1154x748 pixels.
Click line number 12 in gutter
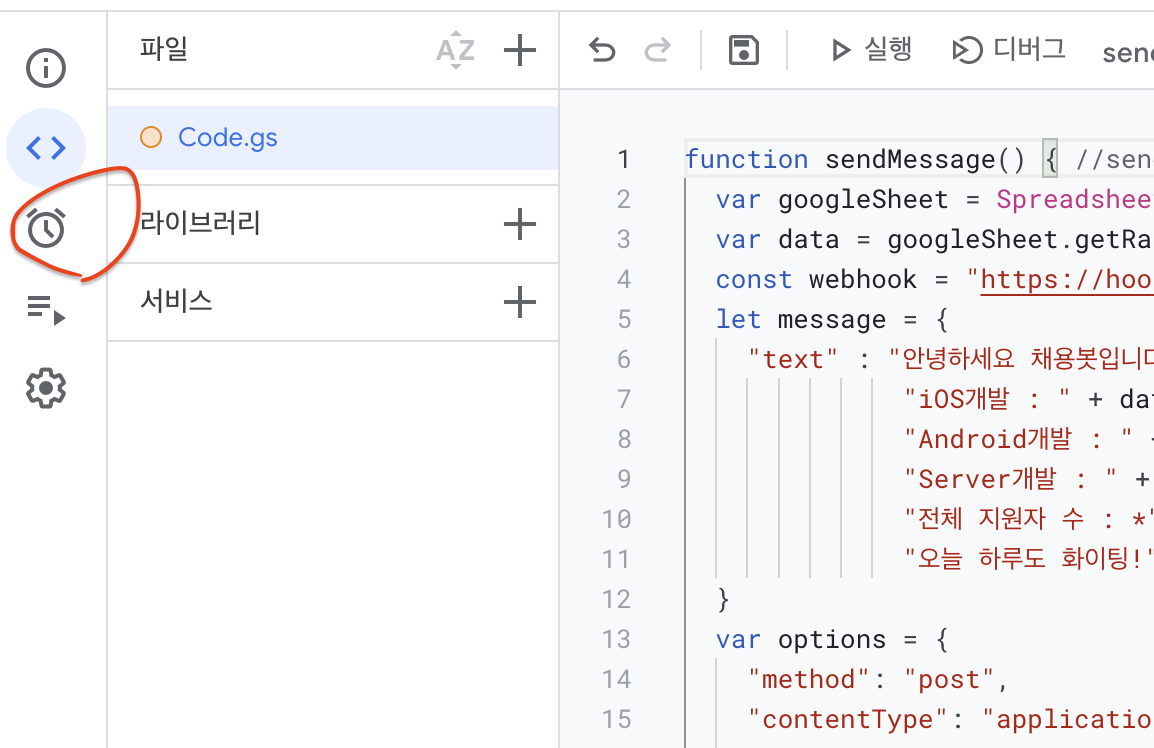click(616, 599)
